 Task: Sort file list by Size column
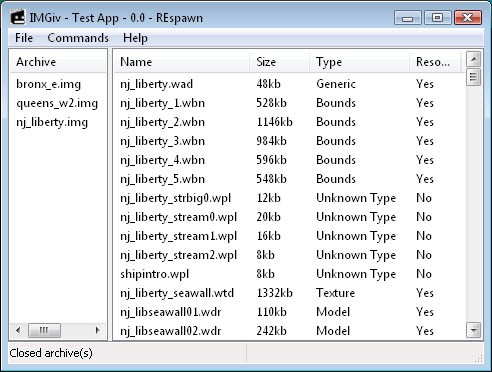pos(279,62)
